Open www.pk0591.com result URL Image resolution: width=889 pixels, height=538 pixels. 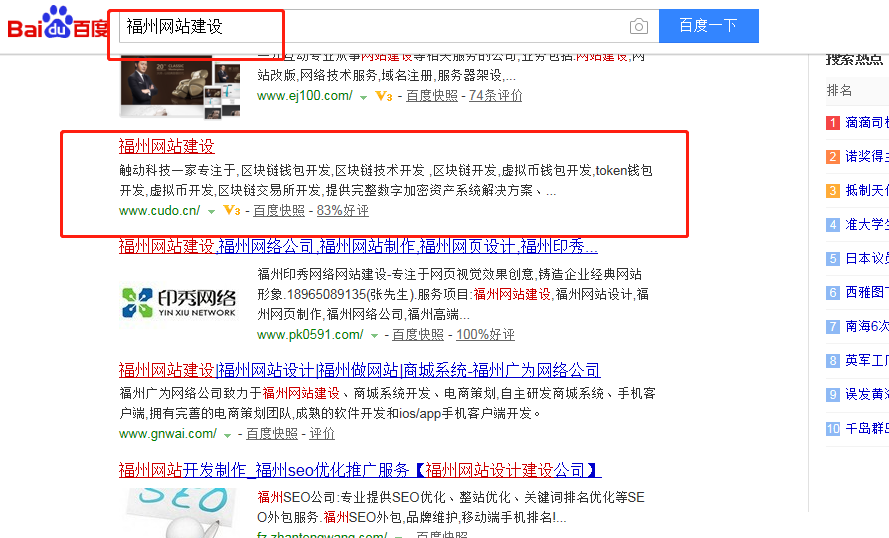click(x=310, y=334)
